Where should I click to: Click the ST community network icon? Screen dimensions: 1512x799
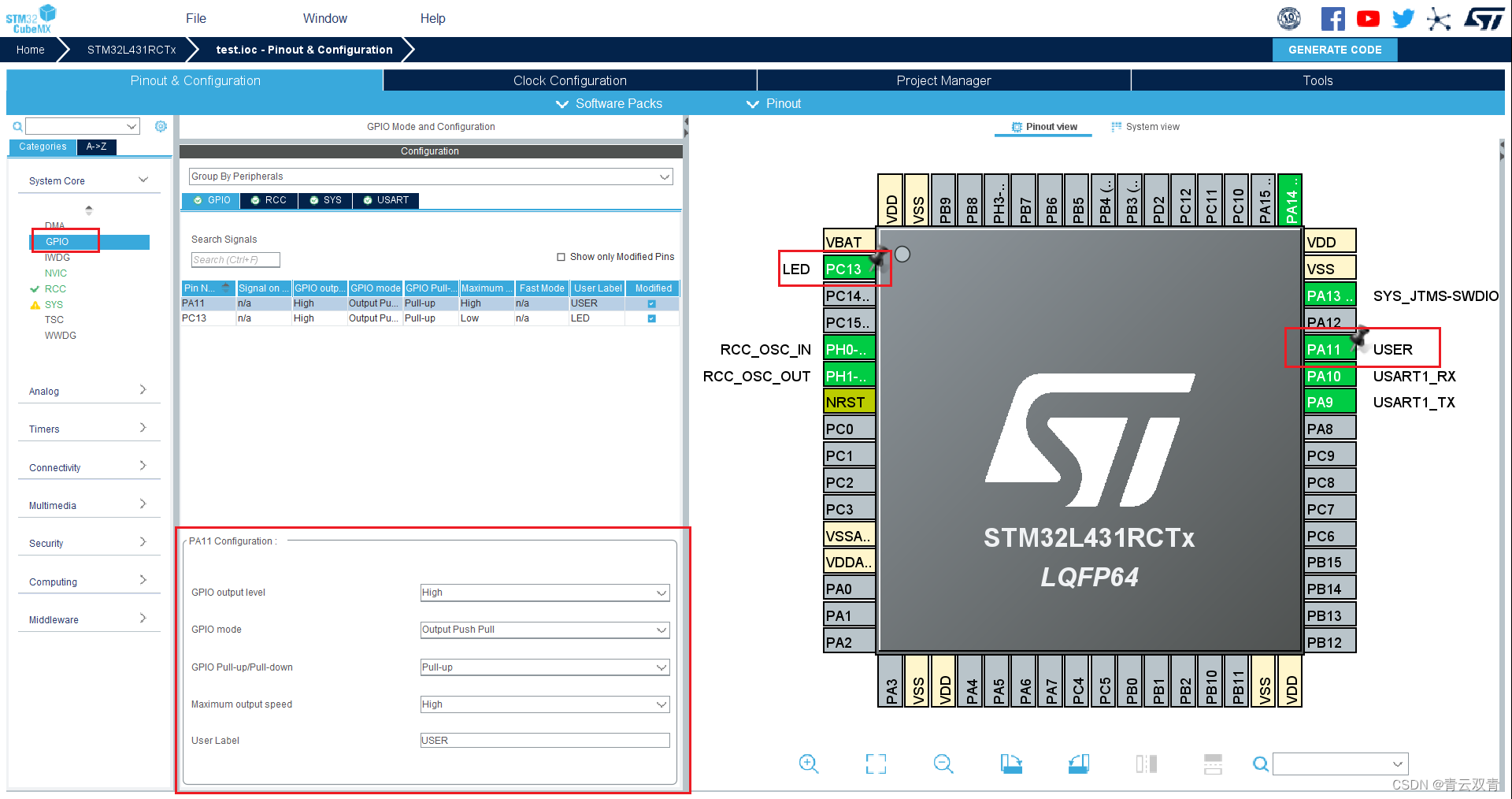(1439, 19)
